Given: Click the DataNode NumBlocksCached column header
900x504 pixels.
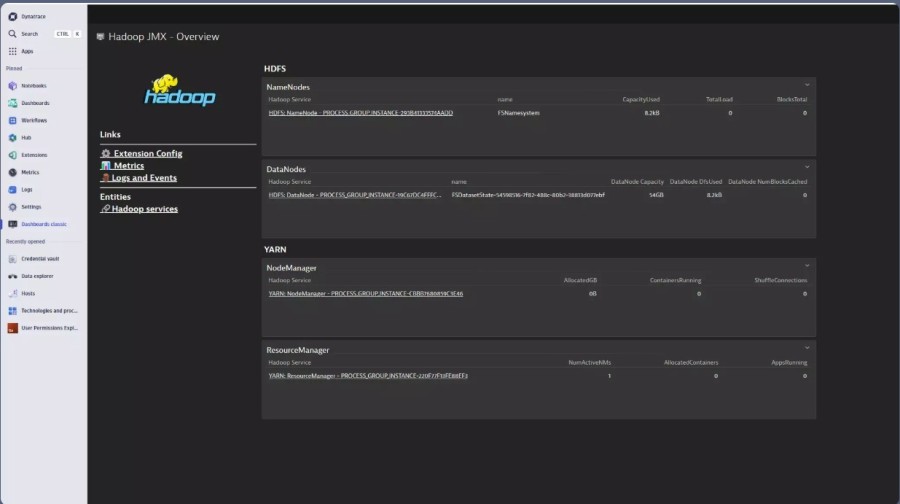Looking at the screenshot, I should pos(767,182).
